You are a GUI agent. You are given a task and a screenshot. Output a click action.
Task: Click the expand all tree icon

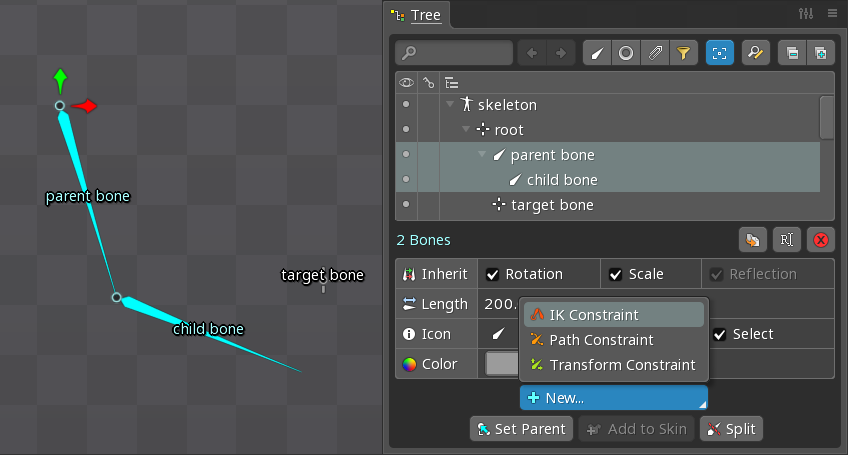(820, 53)
